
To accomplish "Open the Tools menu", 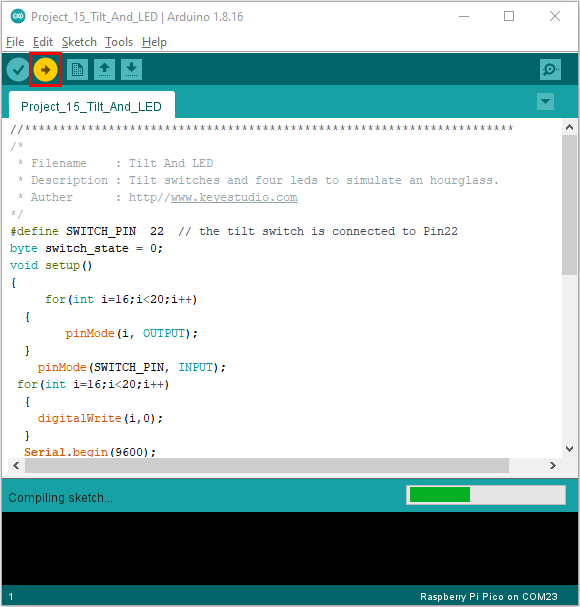I will [x=119, y=42].
